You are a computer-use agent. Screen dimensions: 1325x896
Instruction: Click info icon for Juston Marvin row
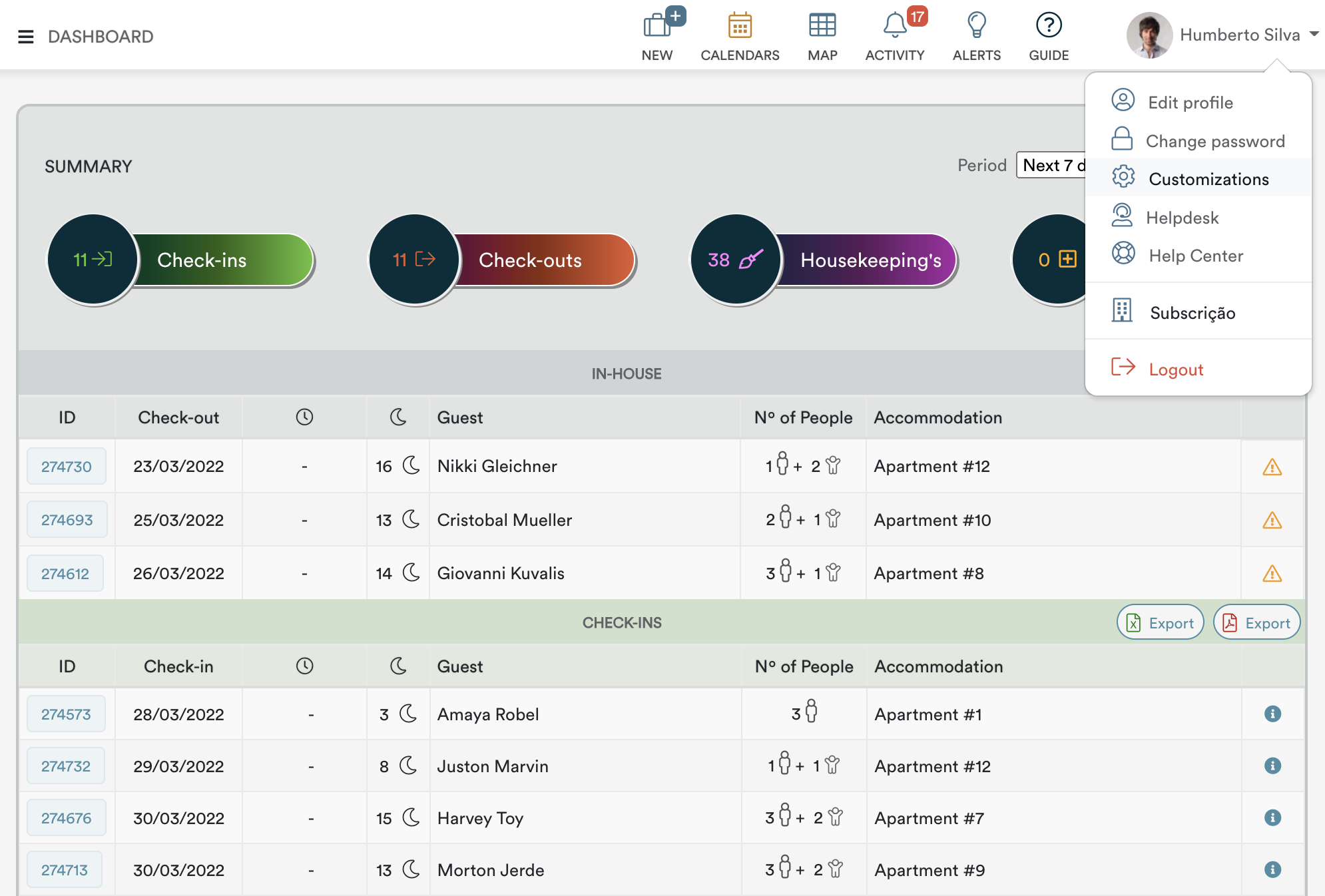(1272, 766)
